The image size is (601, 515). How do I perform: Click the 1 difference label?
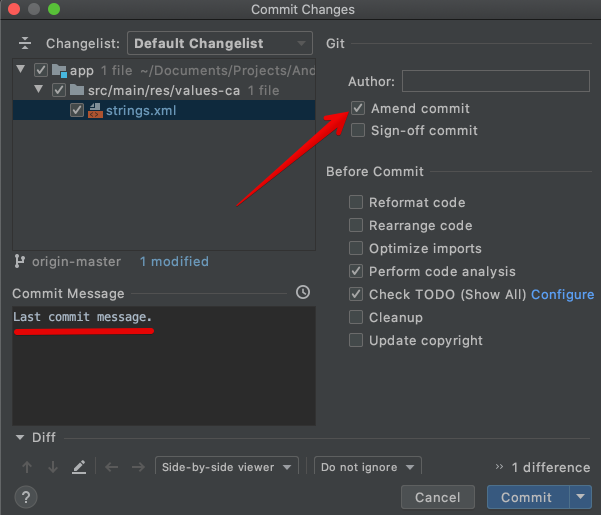tap(551, 467)
